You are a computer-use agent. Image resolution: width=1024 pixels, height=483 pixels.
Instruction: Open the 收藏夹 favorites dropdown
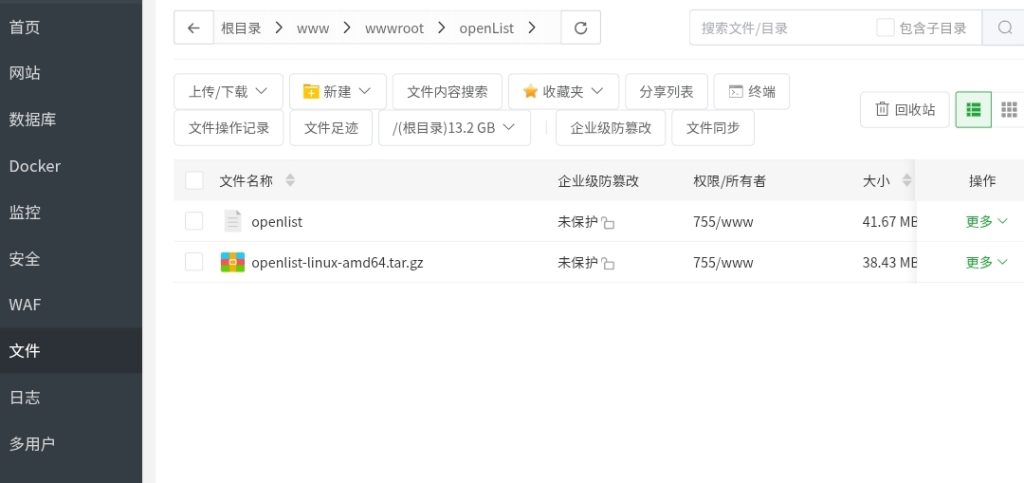[563, 91]
